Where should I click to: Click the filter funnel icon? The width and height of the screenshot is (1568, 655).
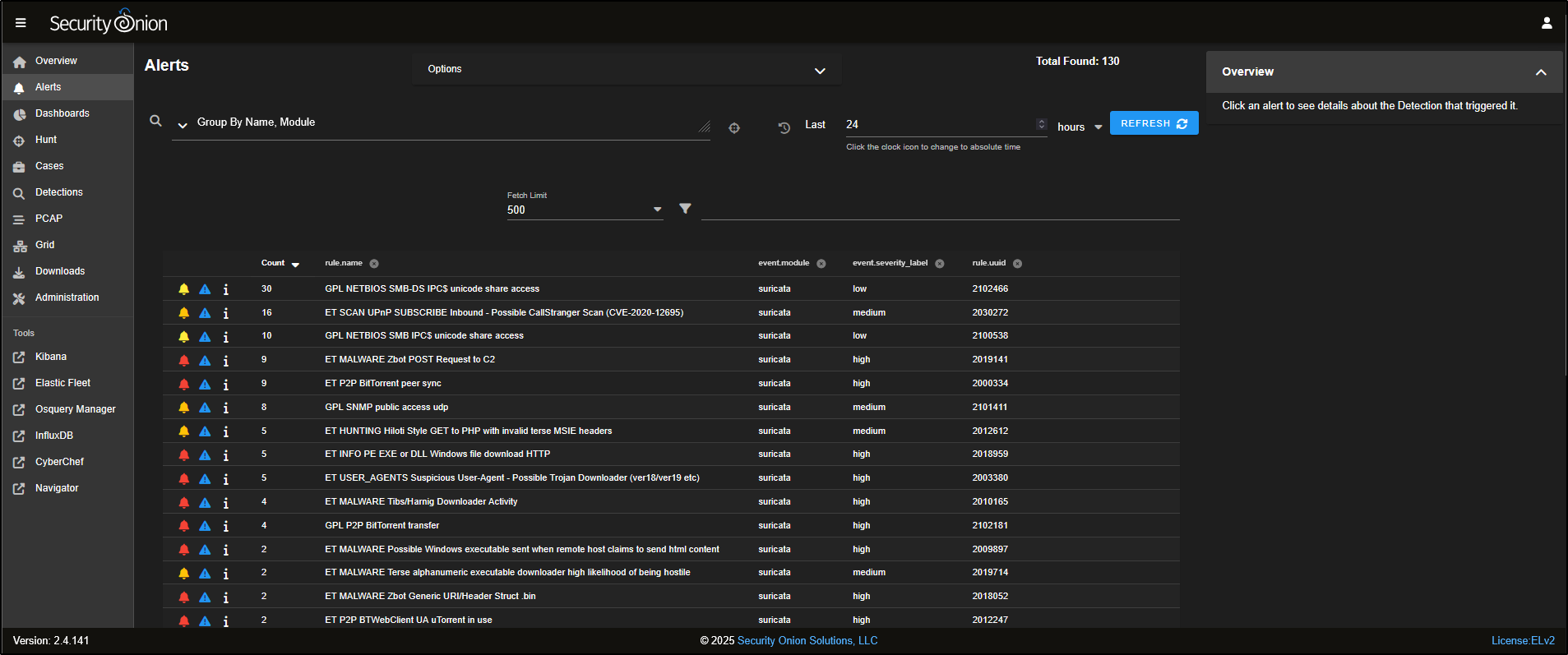(x=685, y=209)
